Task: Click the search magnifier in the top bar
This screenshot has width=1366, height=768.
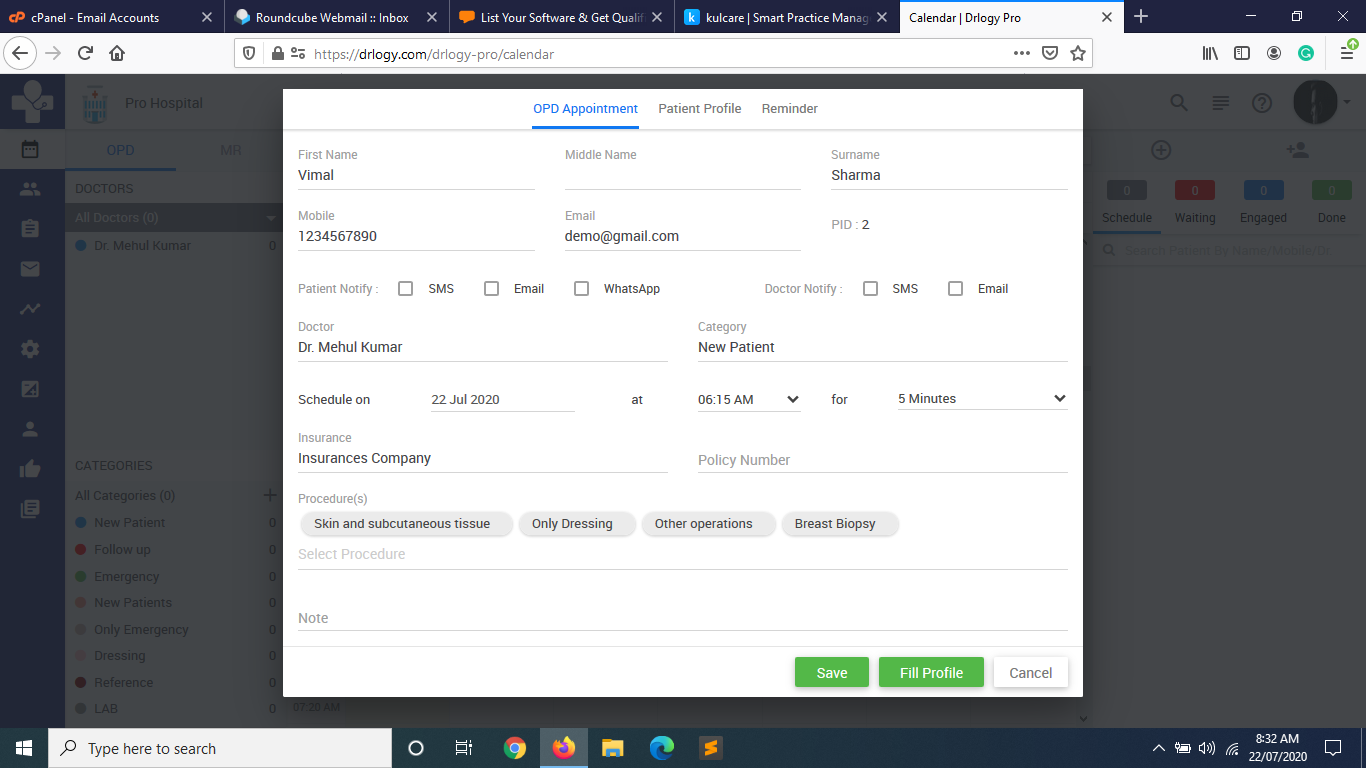Action: click(x=1178, y=102)
